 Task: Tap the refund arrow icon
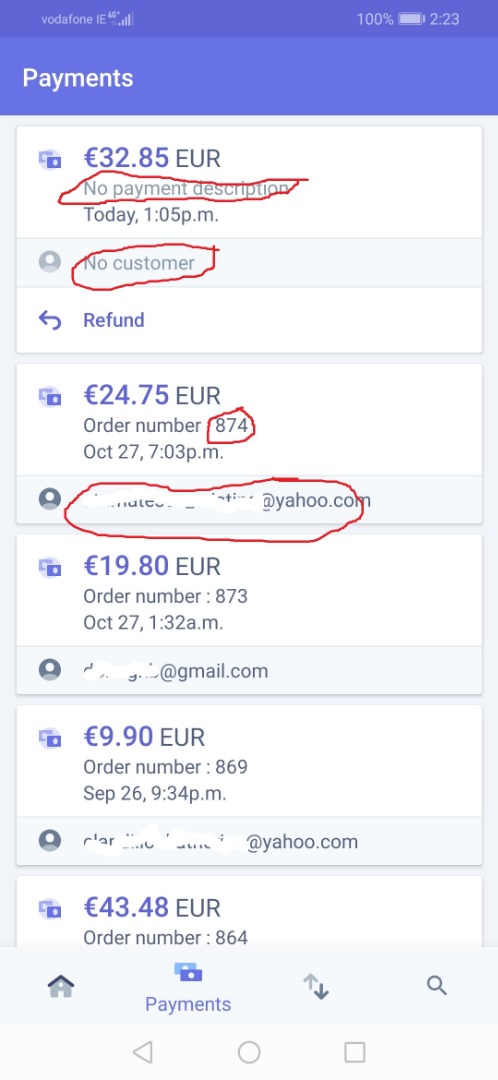point(50,320)
